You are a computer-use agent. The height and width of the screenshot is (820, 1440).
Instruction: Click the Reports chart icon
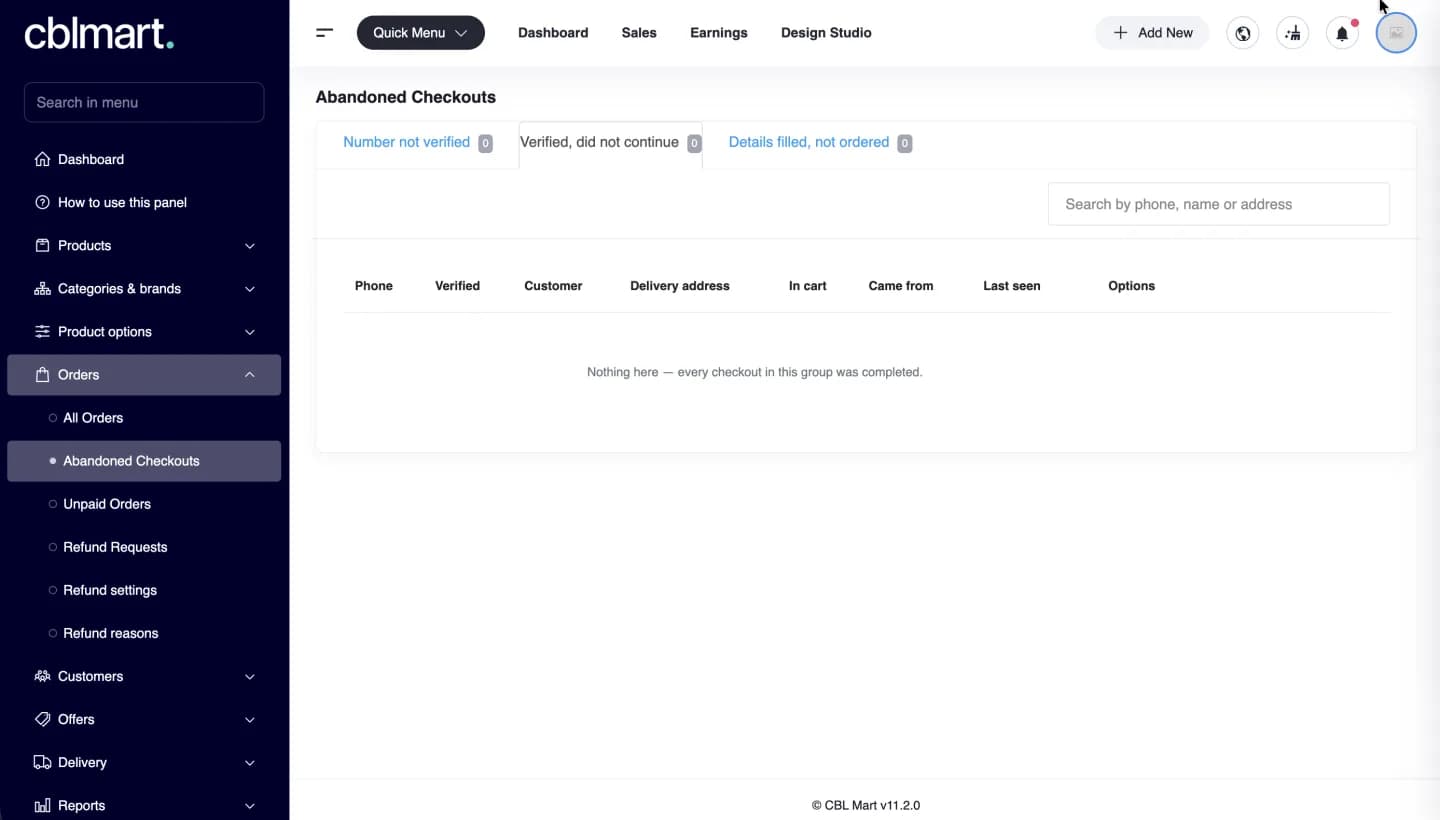[x=42, y=805]
